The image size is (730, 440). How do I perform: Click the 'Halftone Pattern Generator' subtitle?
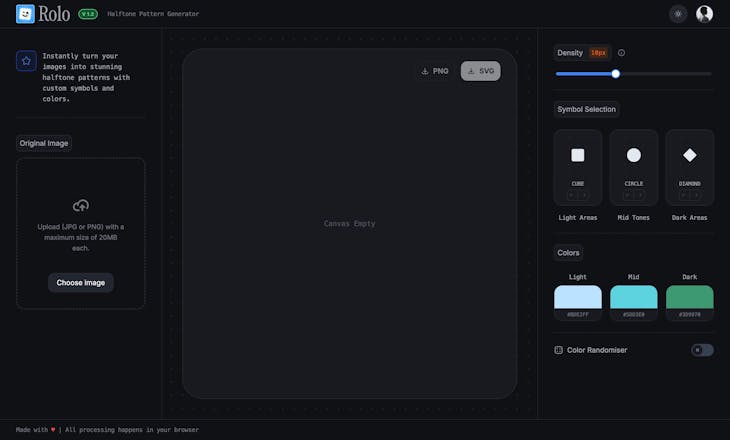pos(153,14)
